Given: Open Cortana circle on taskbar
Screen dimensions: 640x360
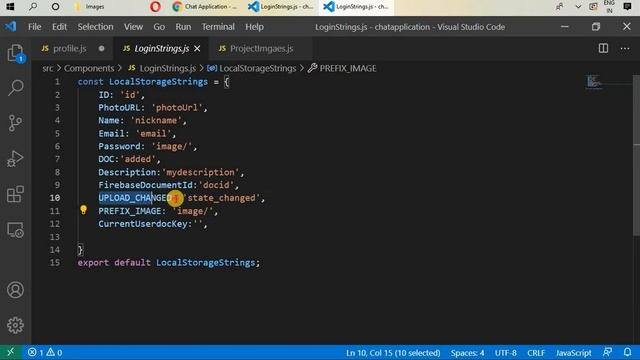Looking at the screenshot, I should point(56,7).
